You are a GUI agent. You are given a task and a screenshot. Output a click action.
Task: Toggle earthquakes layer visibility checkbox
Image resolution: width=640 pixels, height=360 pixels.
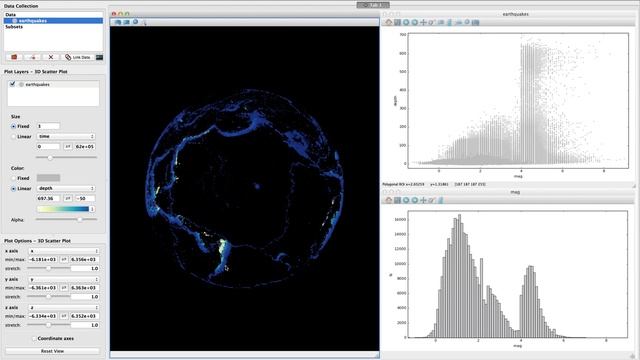13,84
